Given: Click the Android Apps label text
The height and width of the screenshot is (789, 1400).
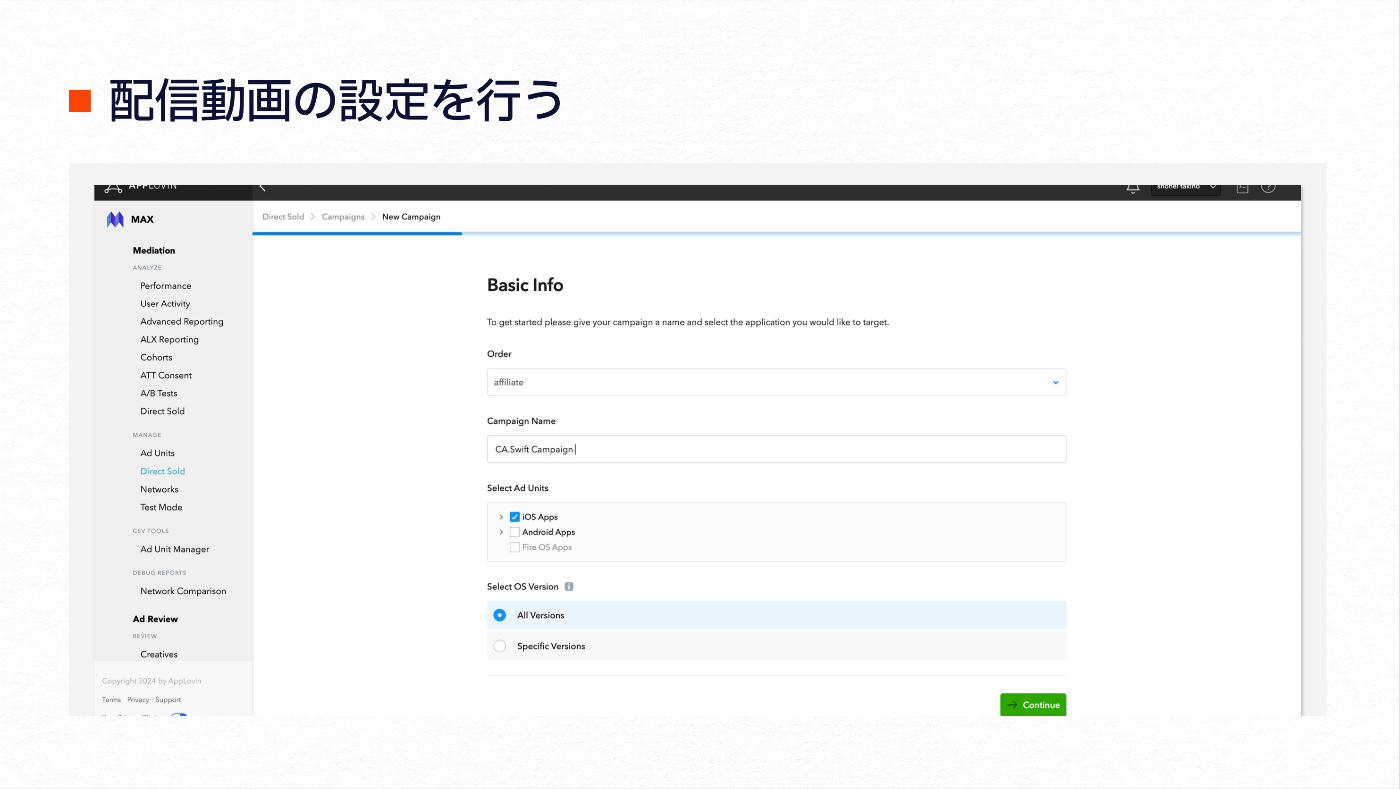Looking at the screenshot, I should 549,532.
